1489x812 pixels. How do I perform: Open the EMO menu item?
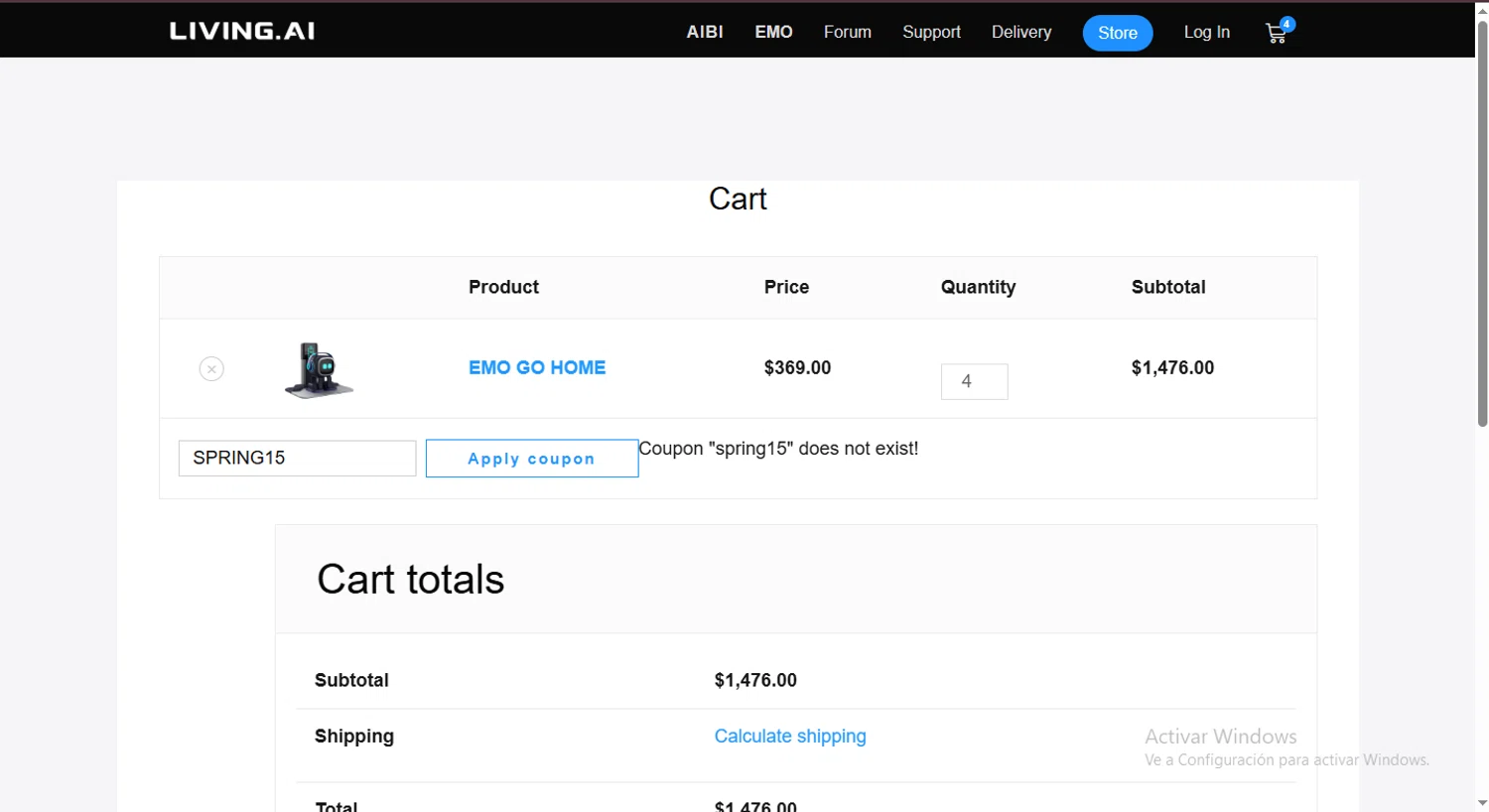(773, 32)
